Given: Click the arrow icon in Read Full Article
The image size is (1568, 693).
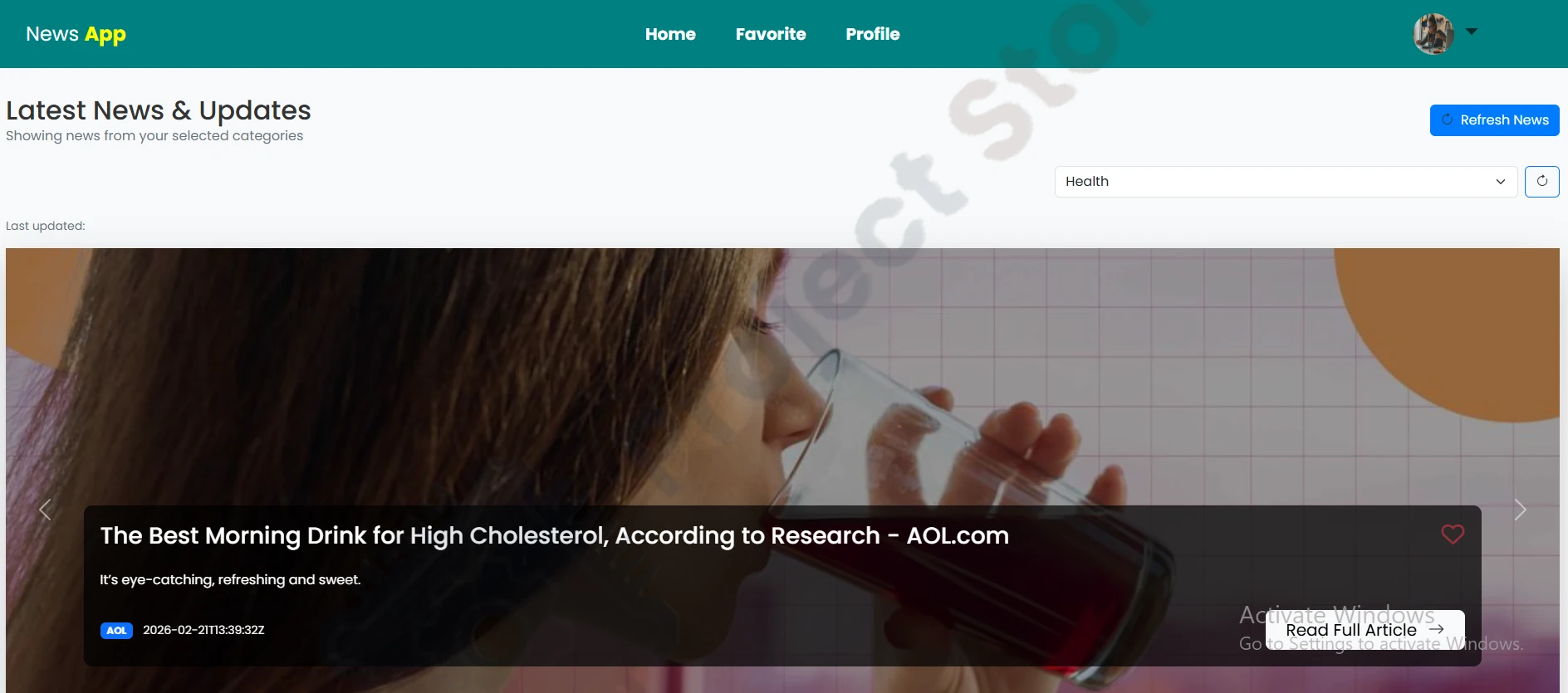Looking at the screenshot, I should 1437,630.
